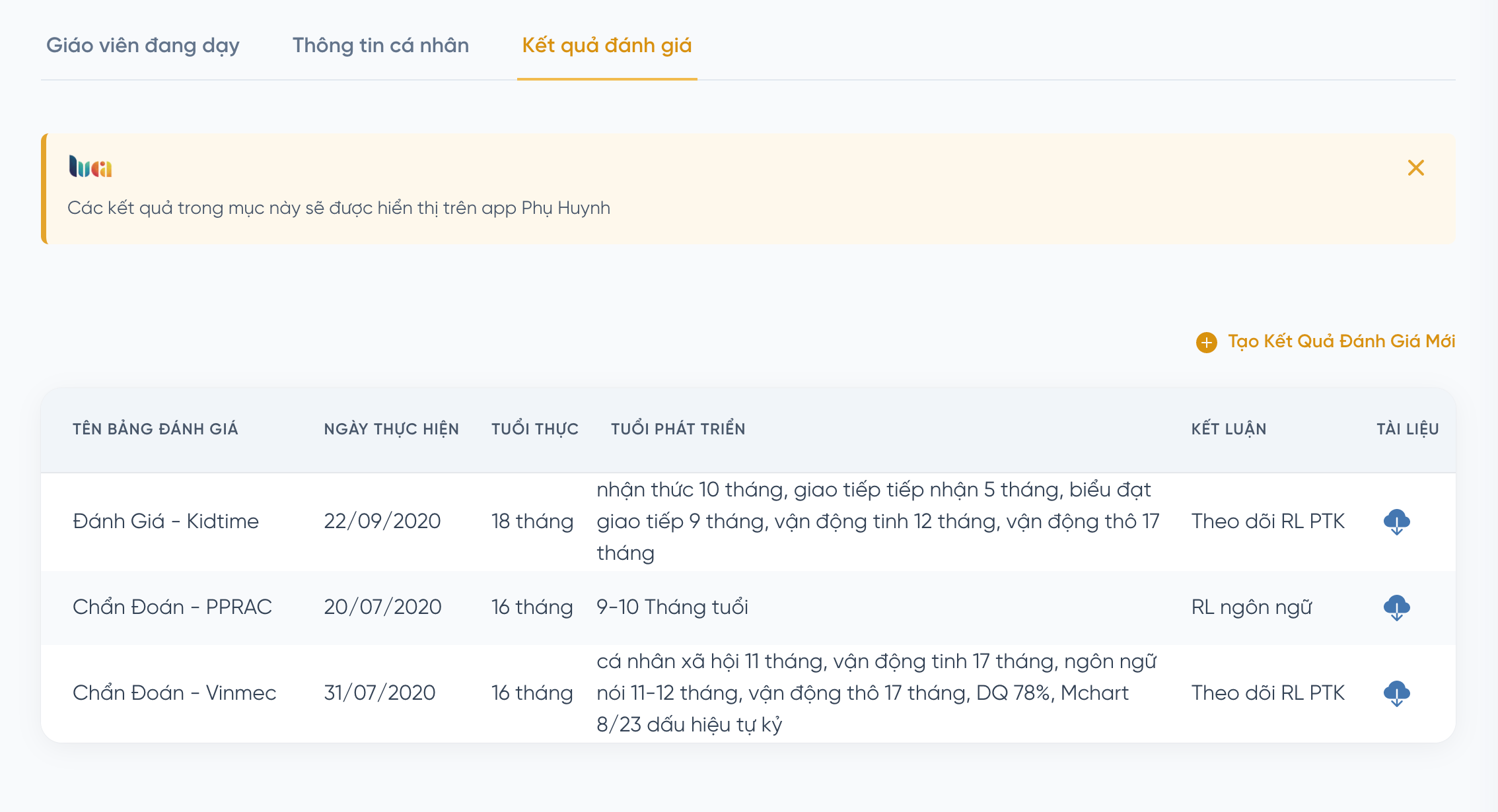Sort by Tên Bảng Đánh Giá header
Screen dimensions: 1498x812
(x=155, y=429)
